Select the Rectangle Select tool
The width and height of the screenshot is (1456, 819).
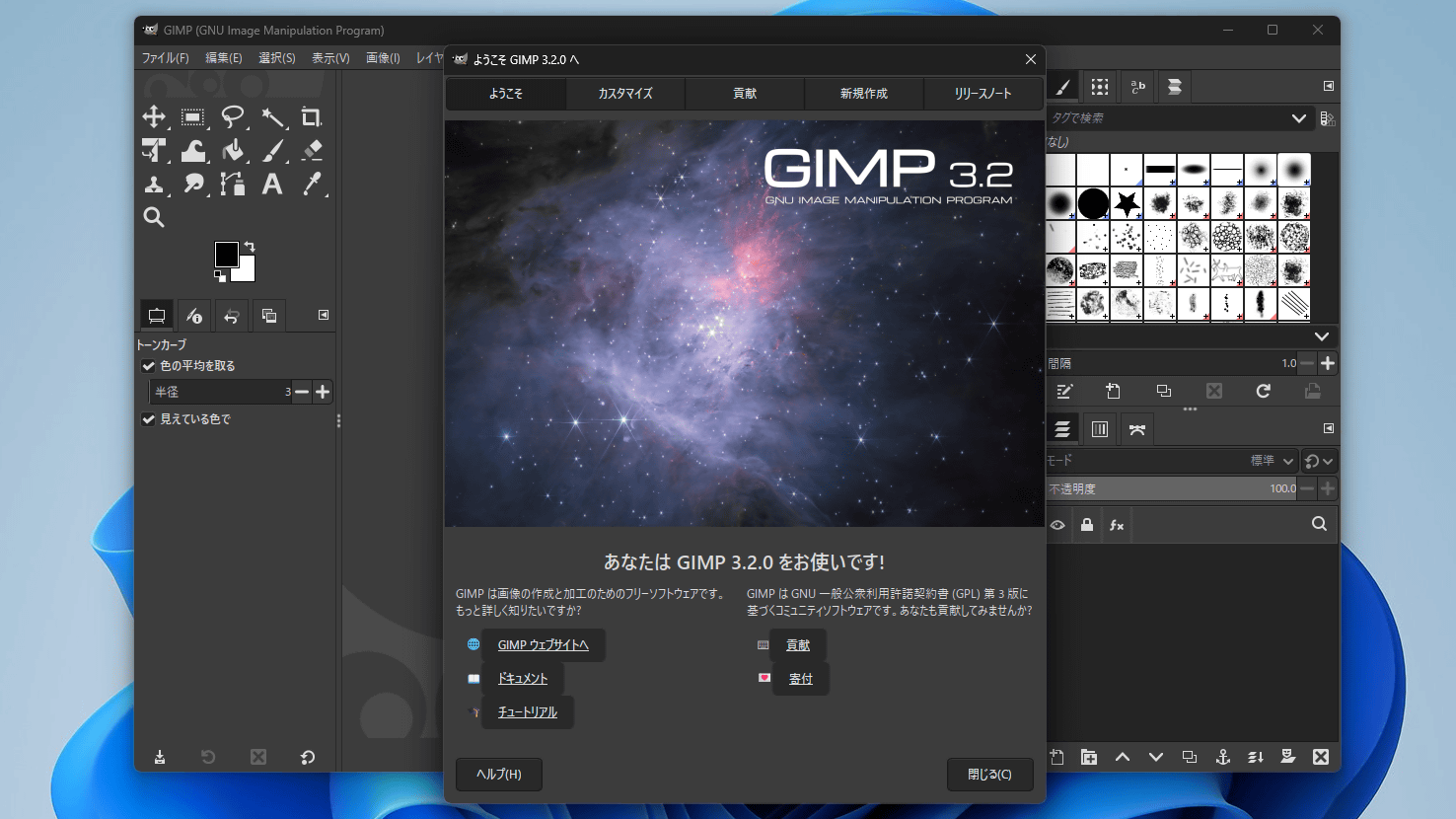[193, 117]
